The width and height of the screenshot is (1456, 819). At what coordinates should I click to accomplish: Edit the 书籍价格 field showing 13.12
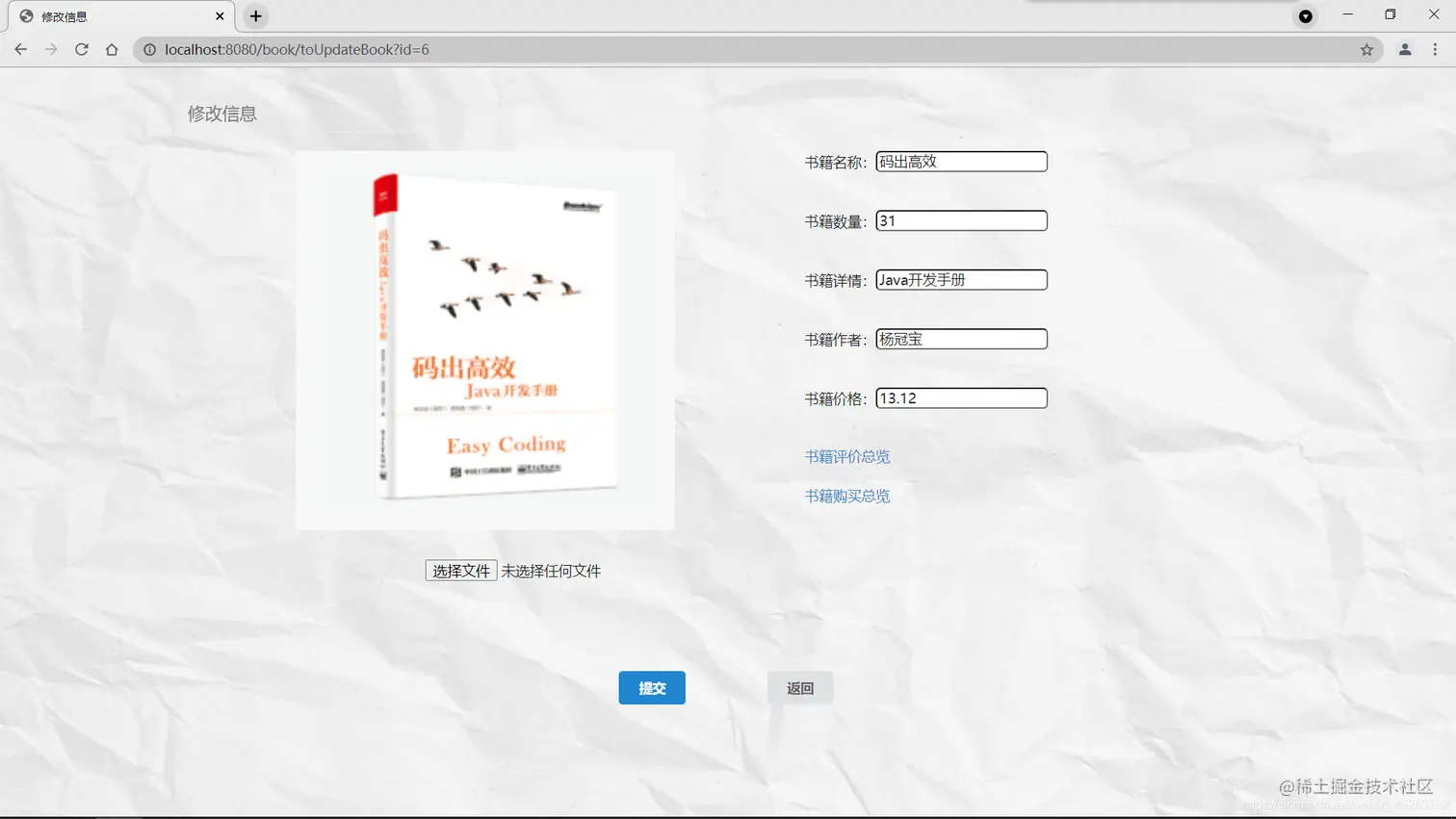pos(961,398)
